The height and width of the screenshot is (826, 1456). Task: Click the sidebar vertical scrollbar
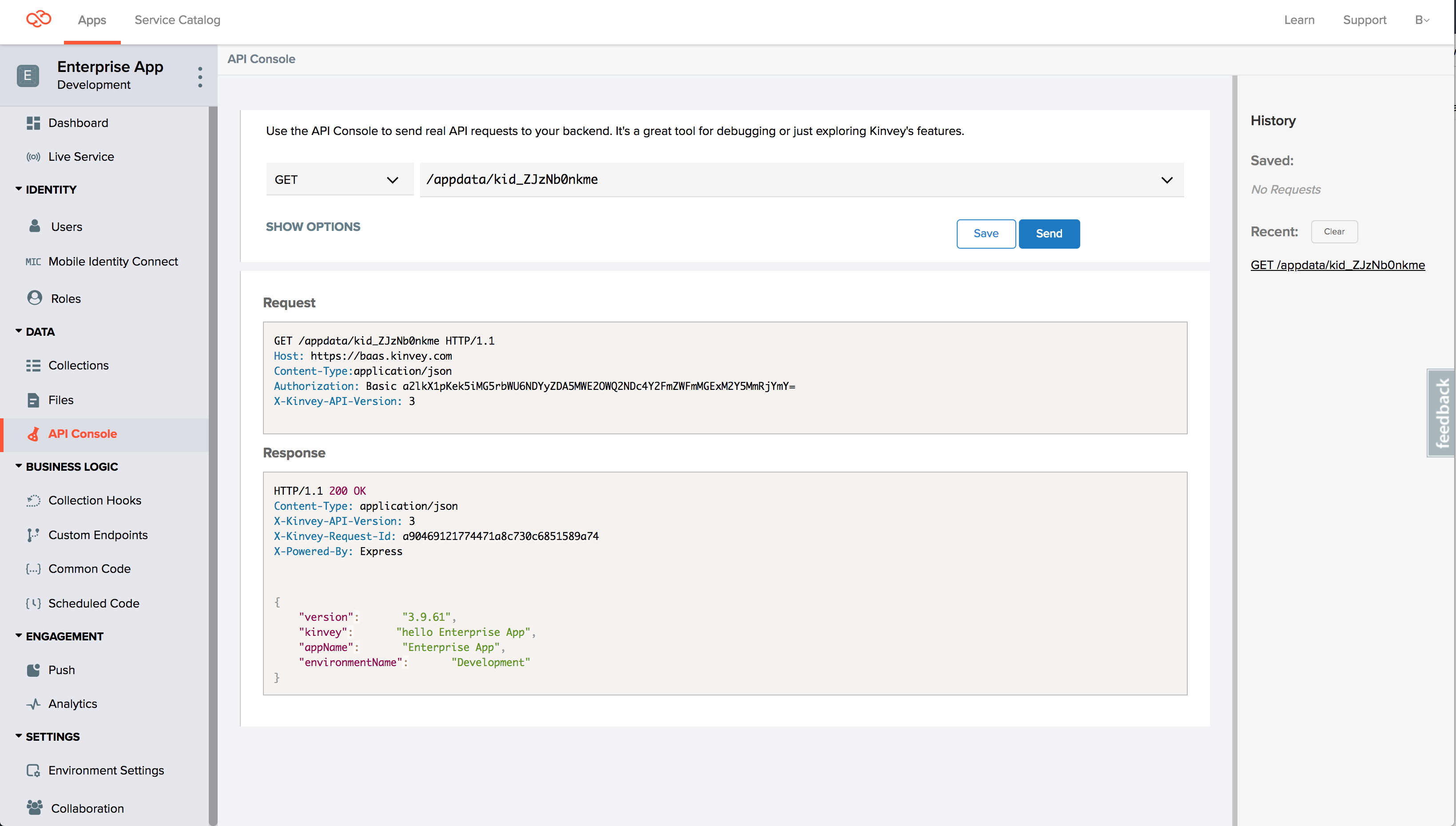(213, 454)
